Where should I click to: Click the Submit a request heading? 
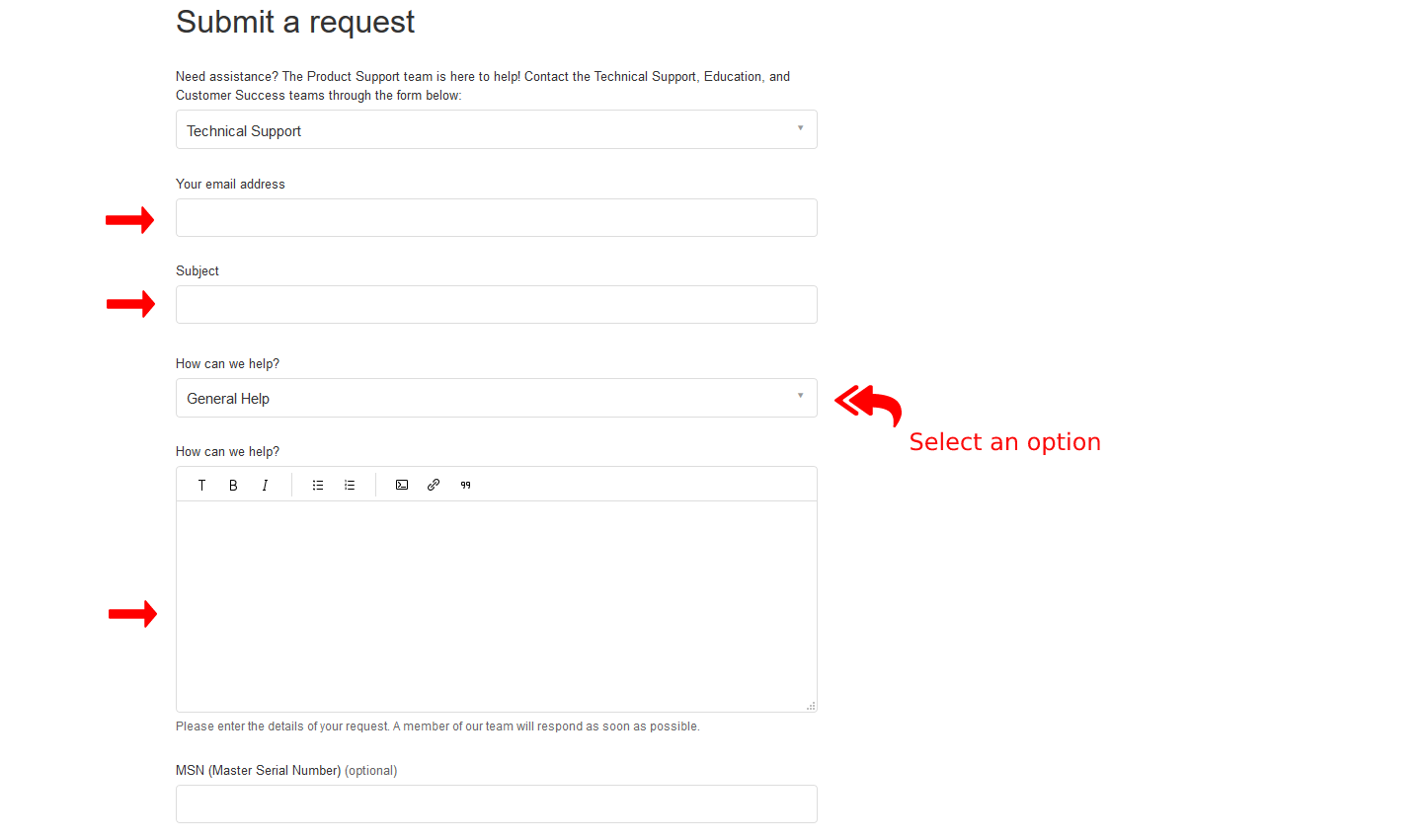(295, 22)
